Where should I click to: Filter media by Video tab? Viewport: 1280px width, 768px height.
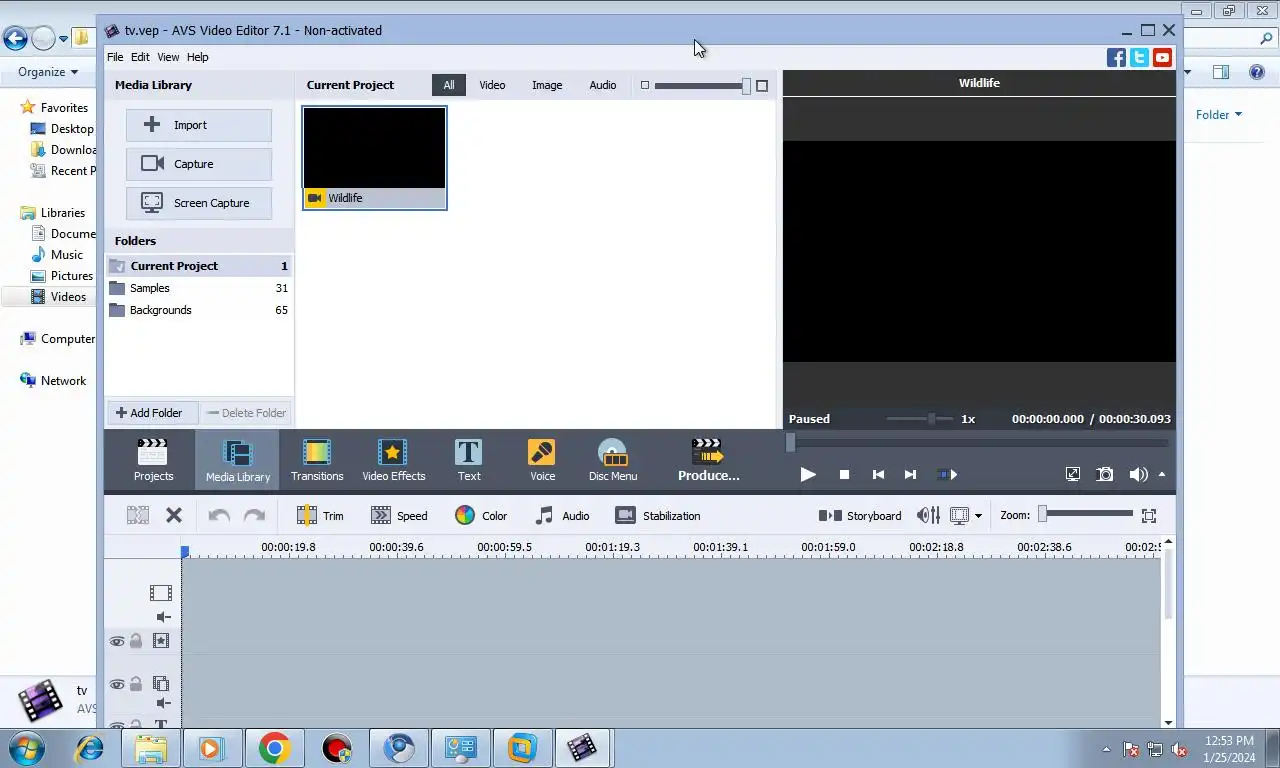[492, 85]
